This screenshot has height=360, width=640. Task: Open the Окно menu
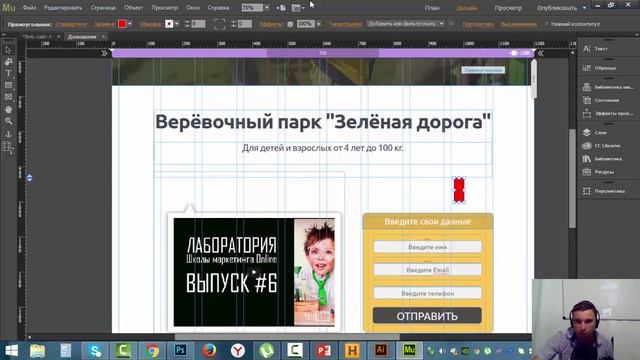[x=193, y=8]
